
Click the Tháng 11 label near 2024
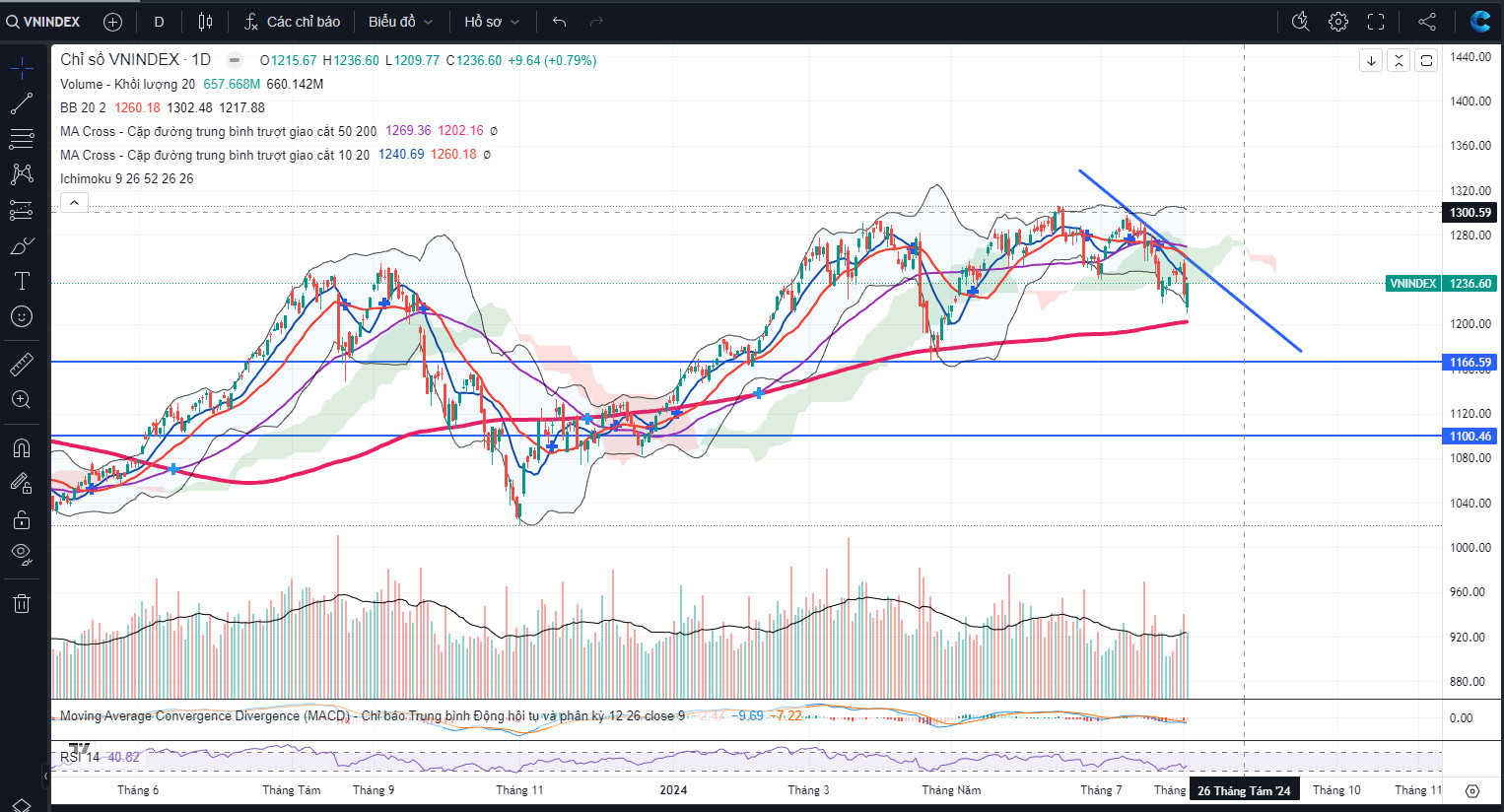(519, 790)
